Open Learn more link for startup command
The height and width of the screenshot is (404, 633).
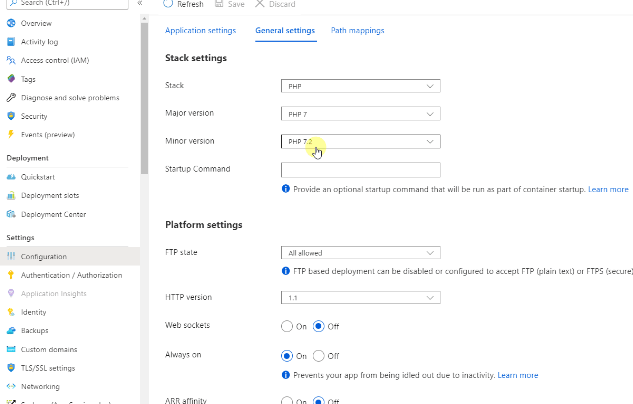(608, 189)
